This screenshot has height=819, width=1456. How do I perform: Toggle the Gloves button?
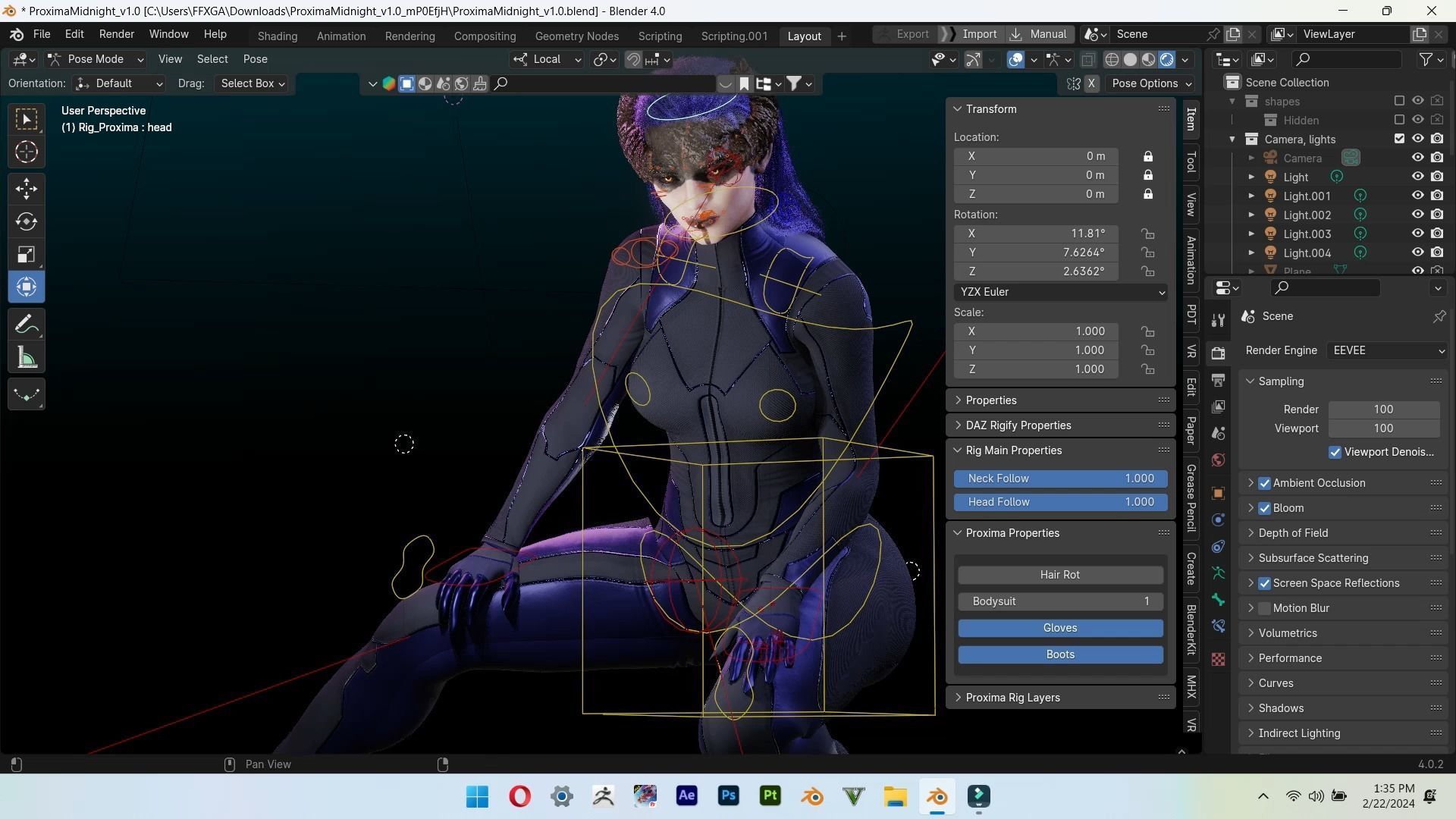click(1060, 628)
